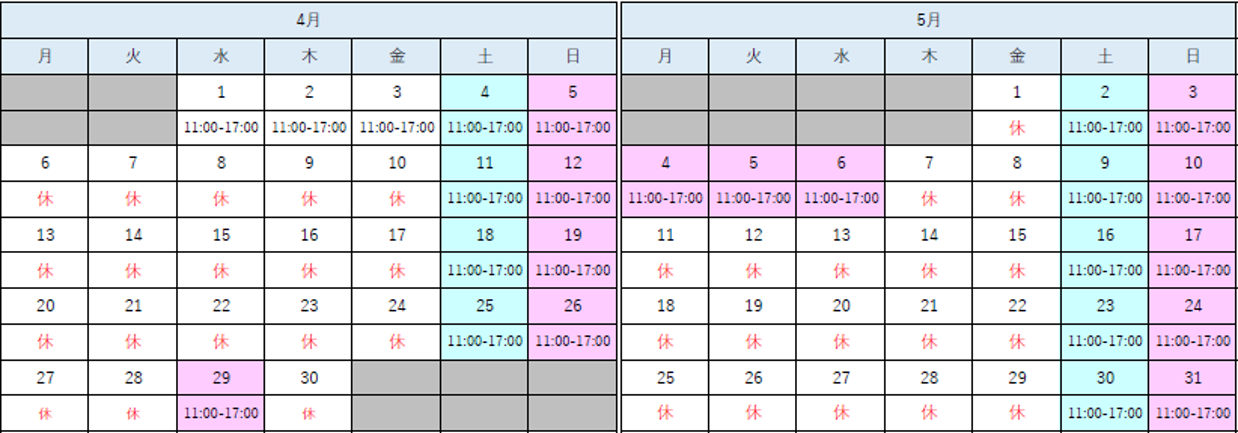The height and width of the screenshot is (433, 1238).
Task: Click the 5月 month header
Action: (x=929, y=19)
